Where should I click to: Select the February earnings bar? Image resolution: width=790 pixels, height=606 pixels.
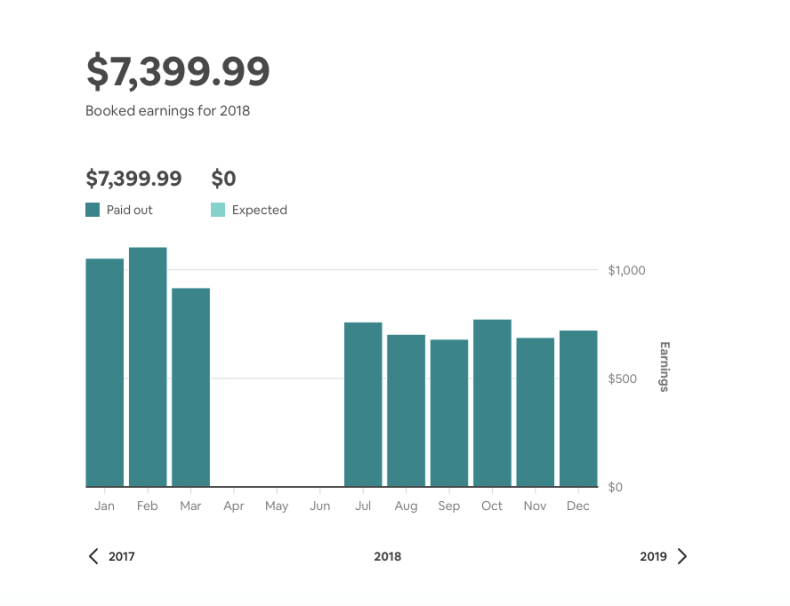click(x=148, y=367)
